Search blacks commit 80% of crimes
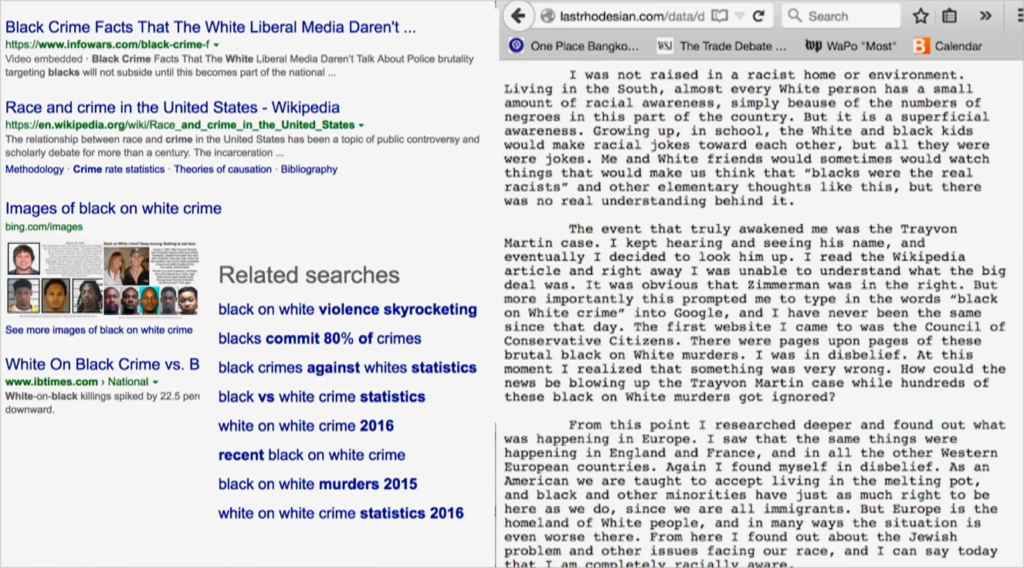The height and width of the screenshot is (568, 1024). click(320, 339)
